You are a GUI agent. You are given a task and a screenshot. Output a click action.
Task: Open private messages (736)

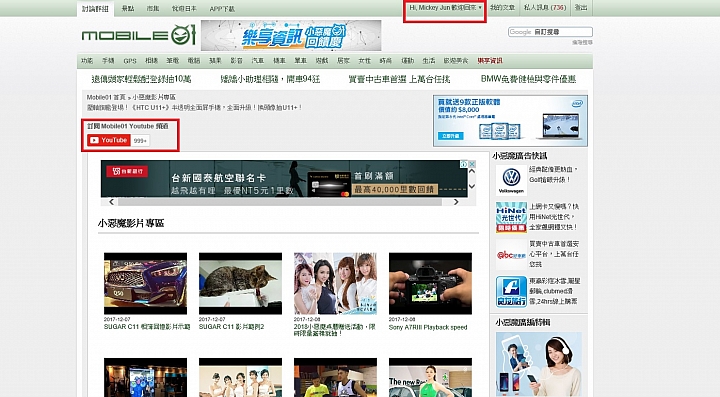(x=545, y=8)
